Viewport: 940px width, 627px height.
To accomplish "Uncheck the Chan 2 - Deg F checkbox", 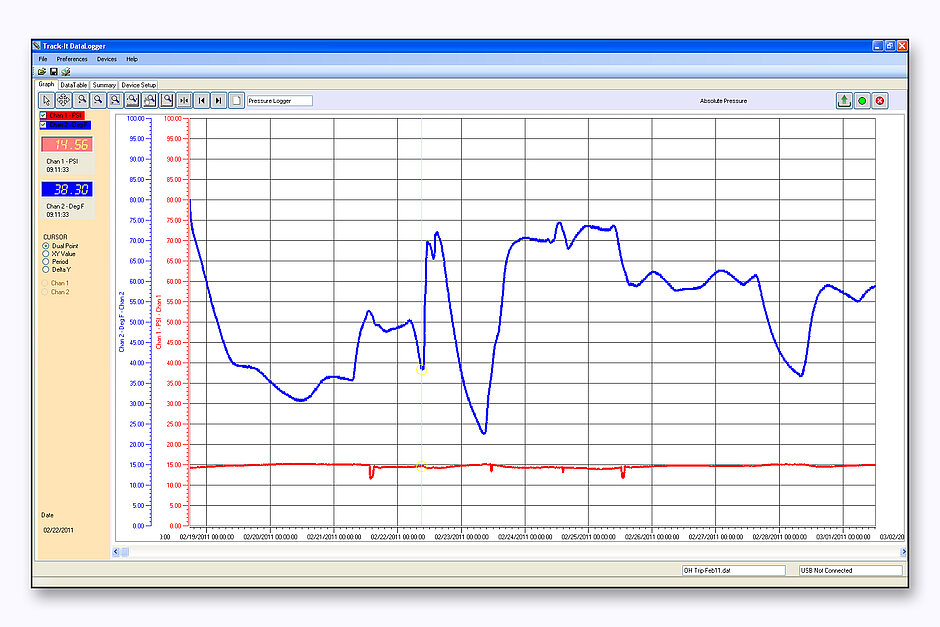I will tap(42, 125).
